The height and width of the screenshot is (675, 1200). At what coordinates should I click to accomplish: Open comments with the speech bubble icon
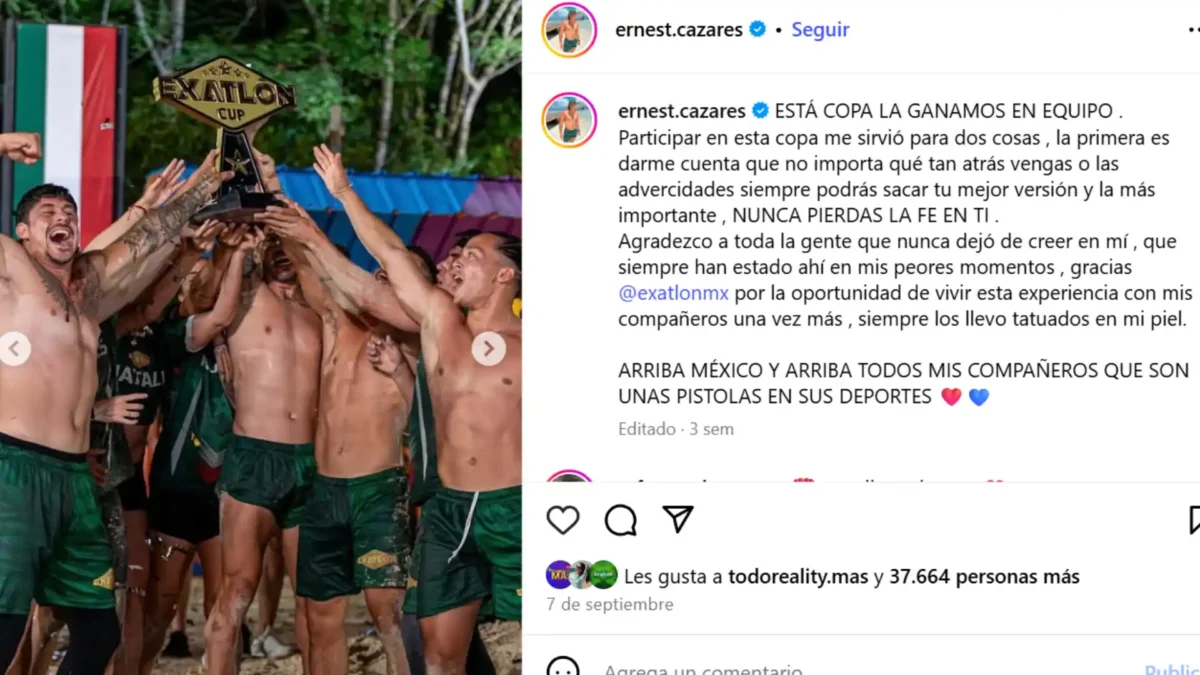[x=621, y=520]
